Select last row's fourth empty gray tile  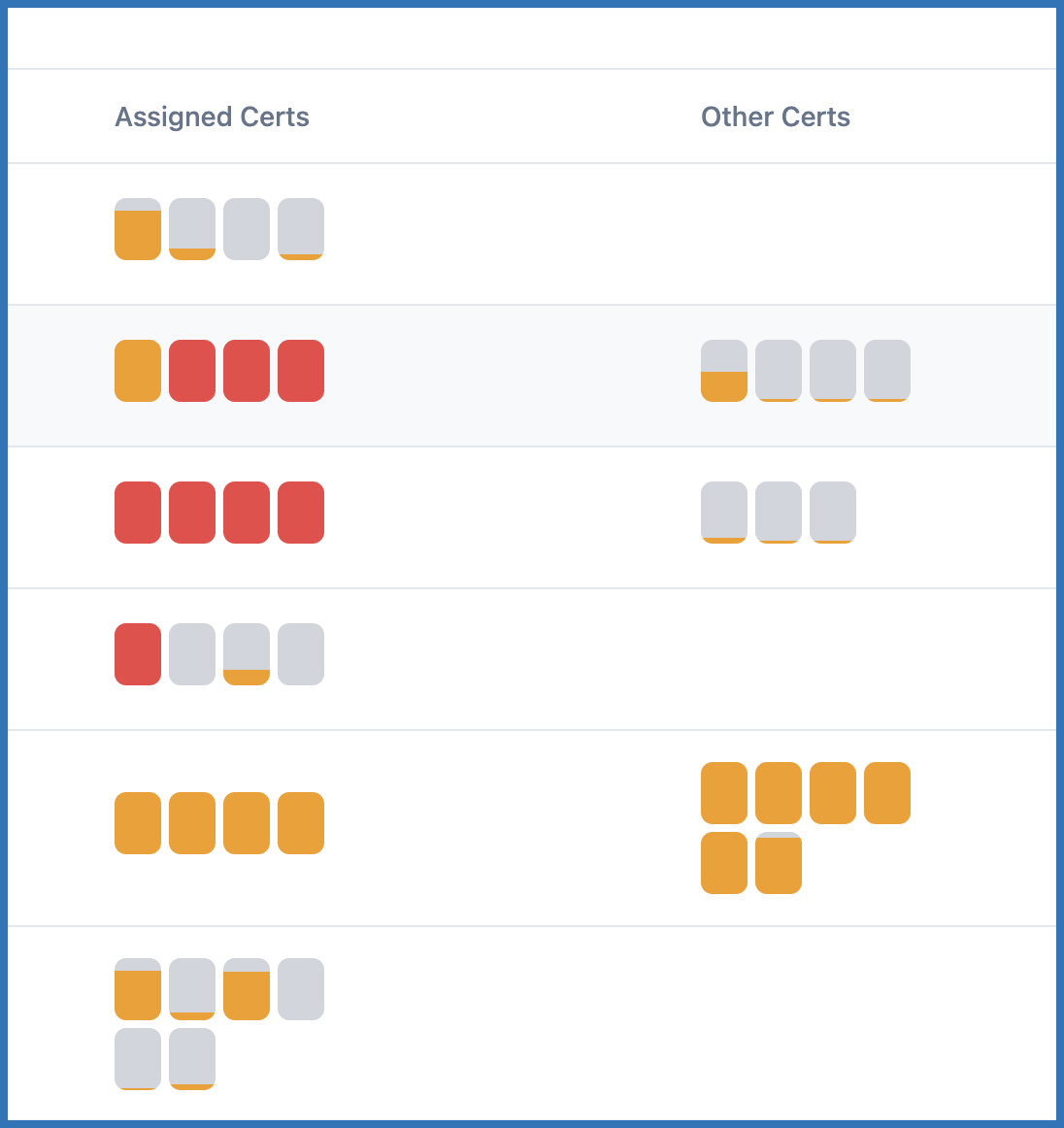(301, 989)
